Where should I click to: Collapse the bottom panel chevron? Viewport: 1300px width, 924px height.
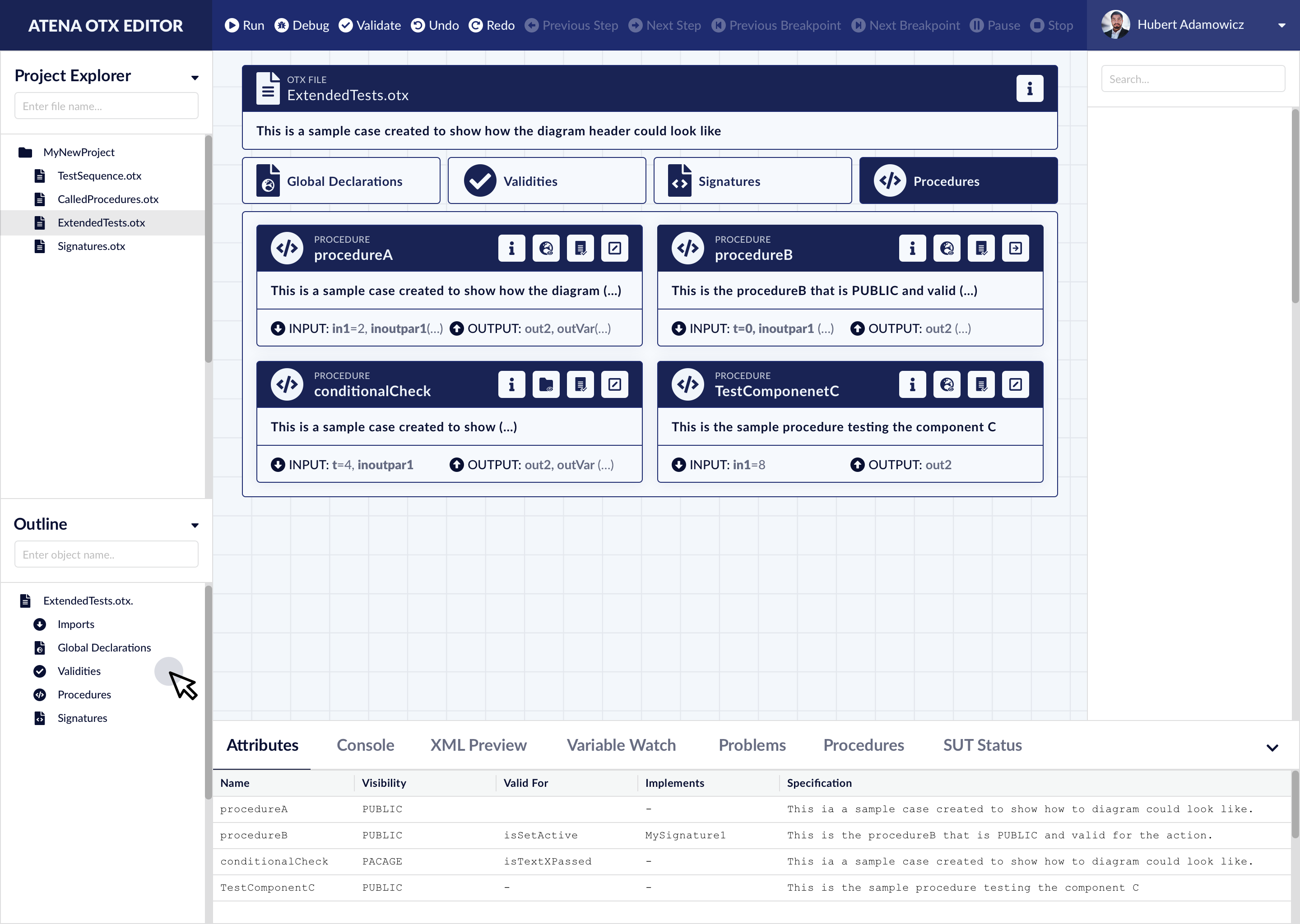[1272, 748]
